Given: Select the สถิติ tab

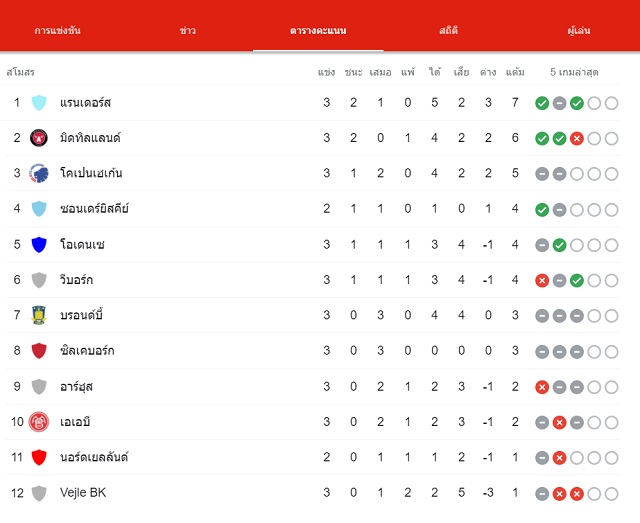Looking at the screenshot, I should (x=448, y=31).
